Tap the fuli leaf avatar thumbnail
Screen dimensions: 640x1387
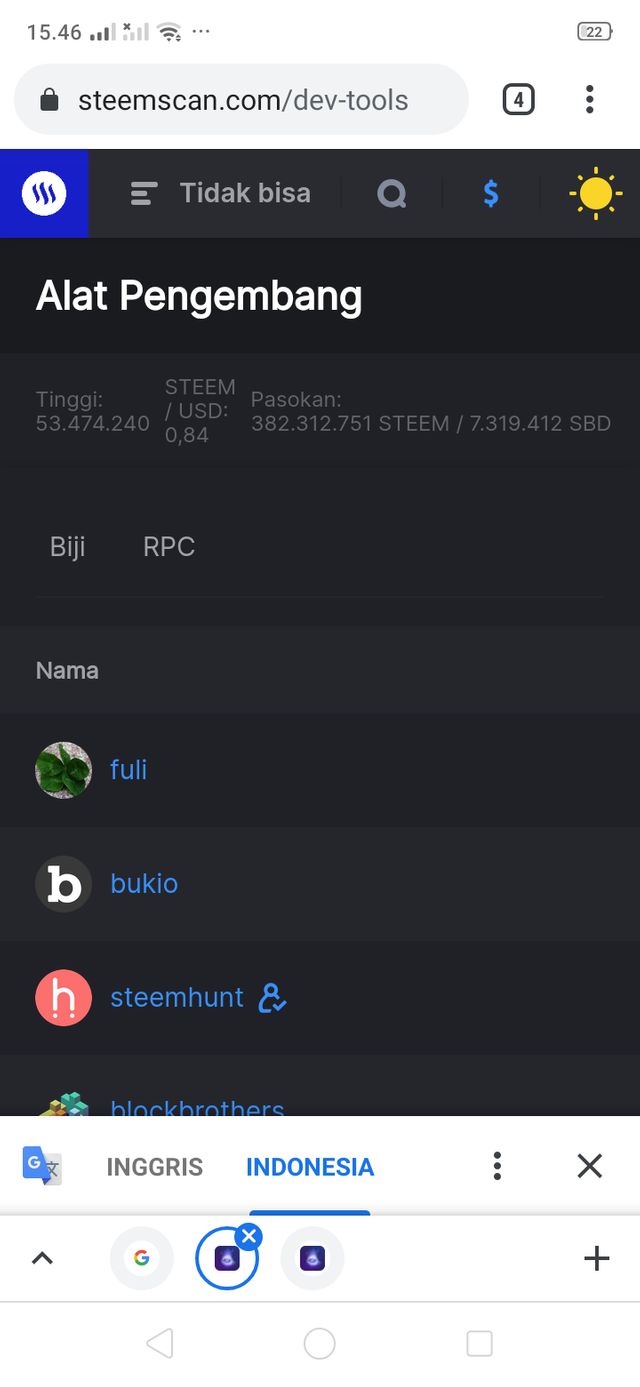point(63,769)
